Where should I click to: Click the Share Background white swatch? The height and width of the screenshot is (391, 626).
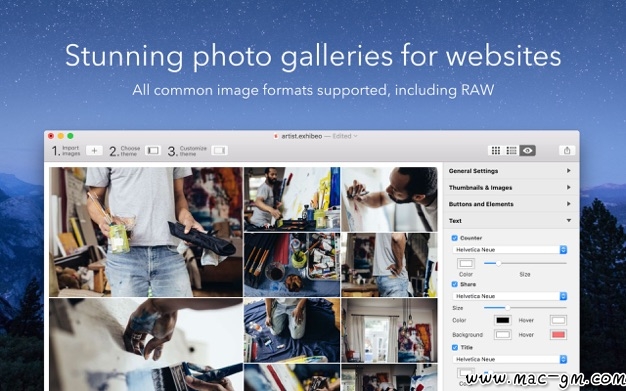pyautogui.click(x=503, y=335)
